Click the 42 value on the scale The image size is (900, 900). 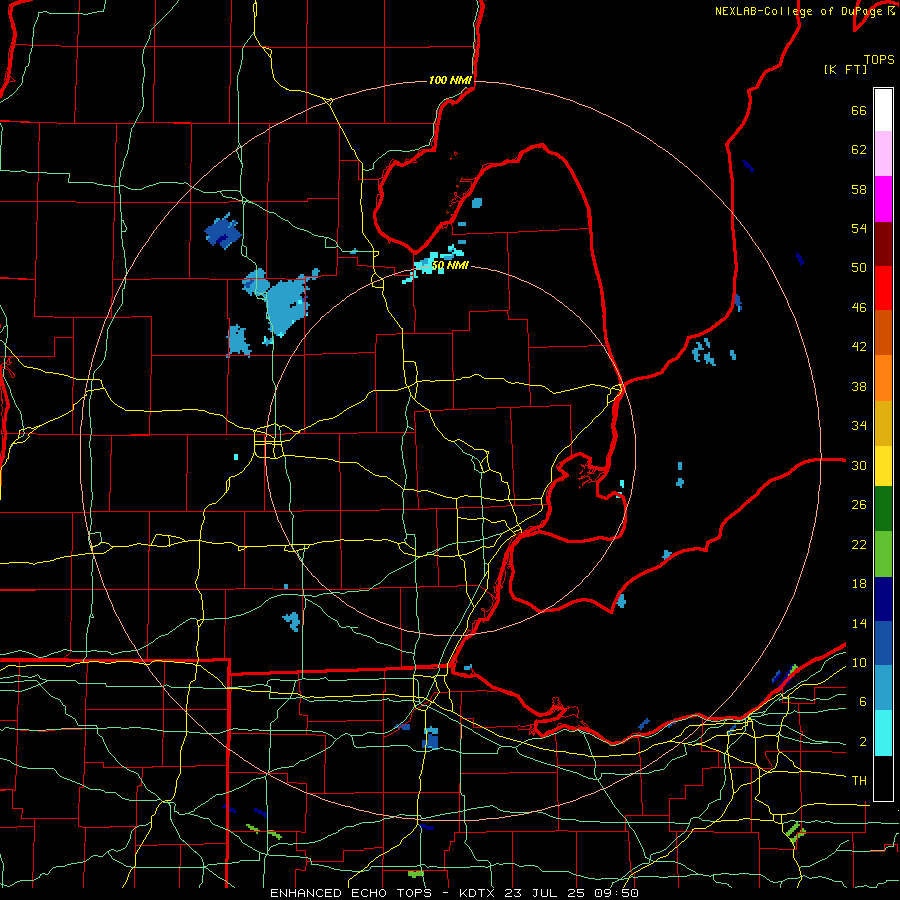[x=859, y=347]
